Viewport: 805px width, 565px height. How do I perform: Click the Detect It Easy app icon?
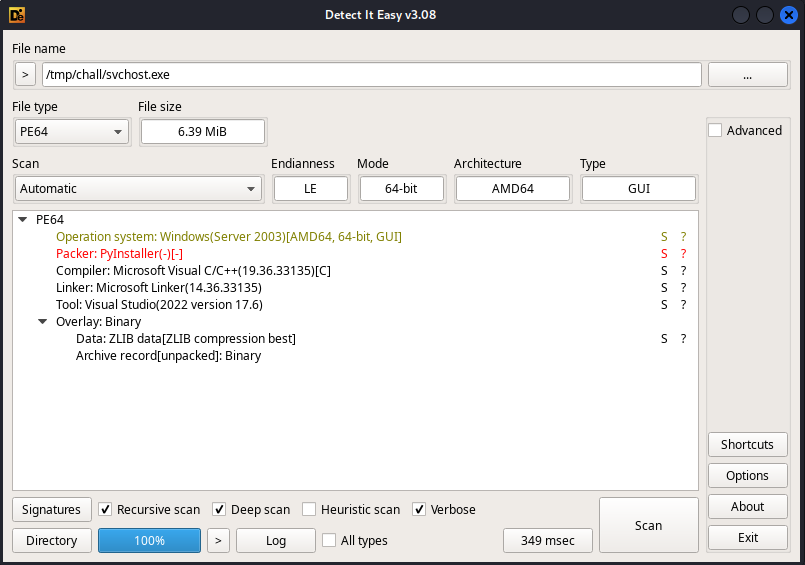coord(17,15)
